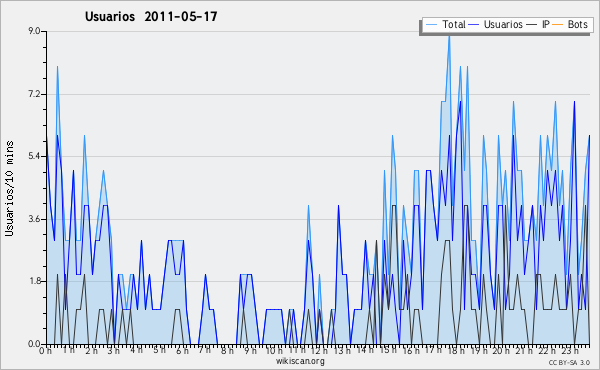Click the x-axis label '13 h'
This screenshot has width=600, height=370.
342,350
